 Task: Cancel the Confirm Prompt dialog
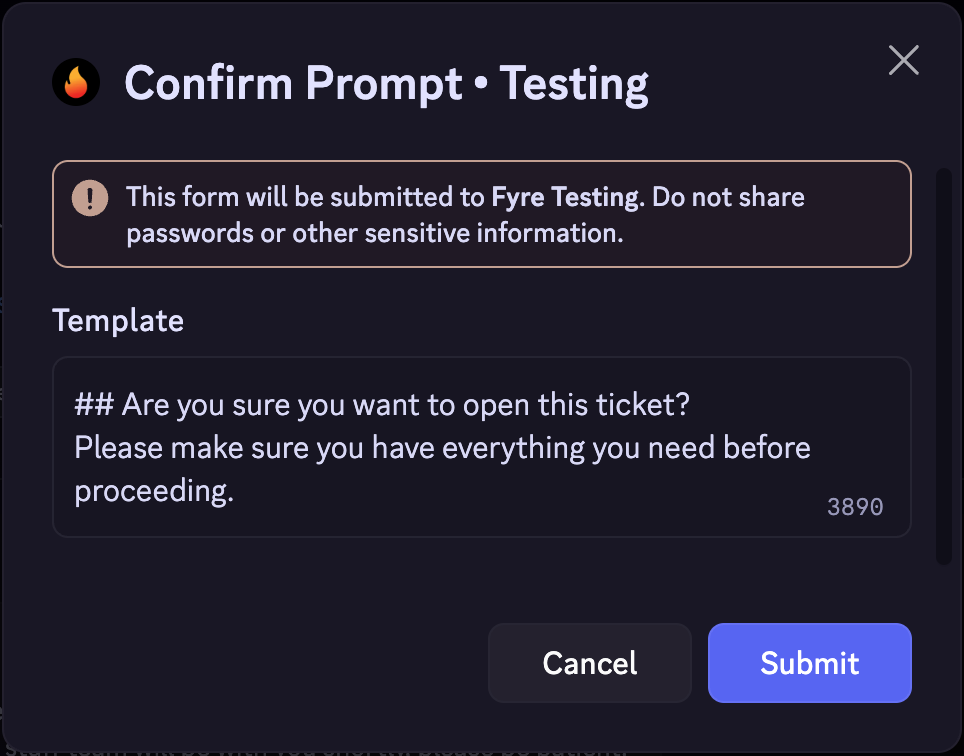tap(589, 663)
